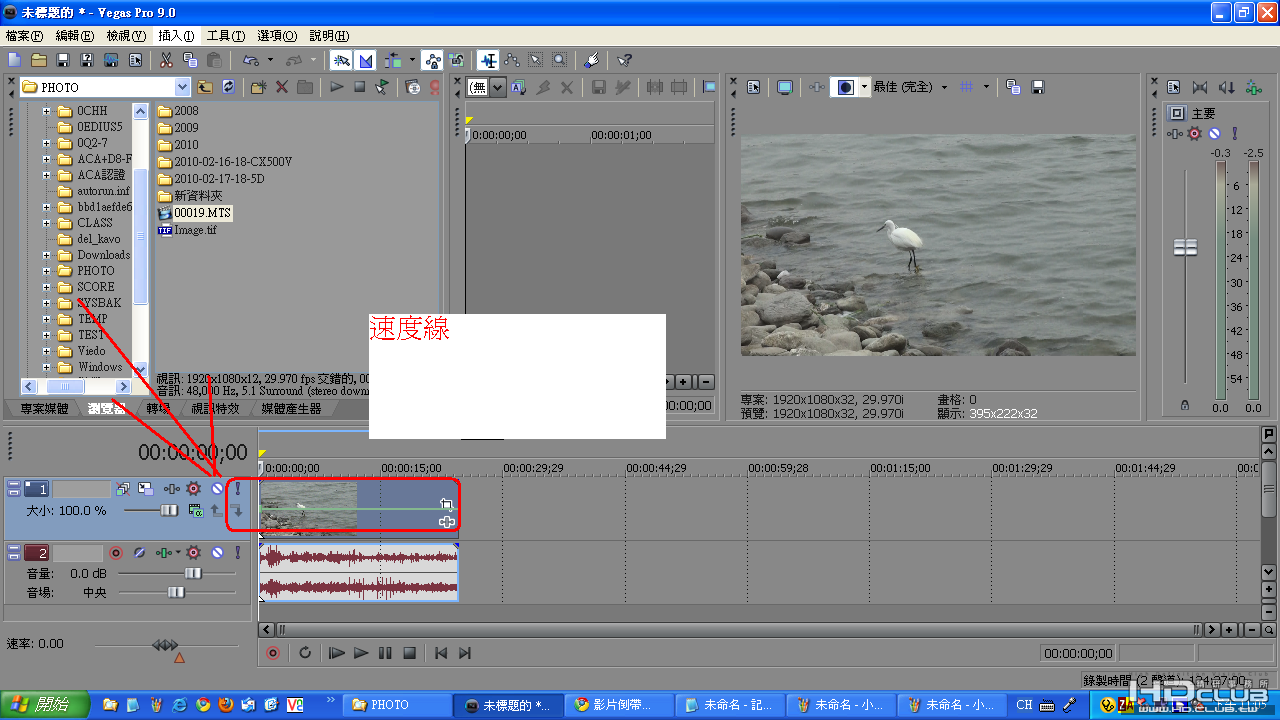Open preview quality dropdown 最佳 (完全)
The image size is (1280, 720).
944,87
